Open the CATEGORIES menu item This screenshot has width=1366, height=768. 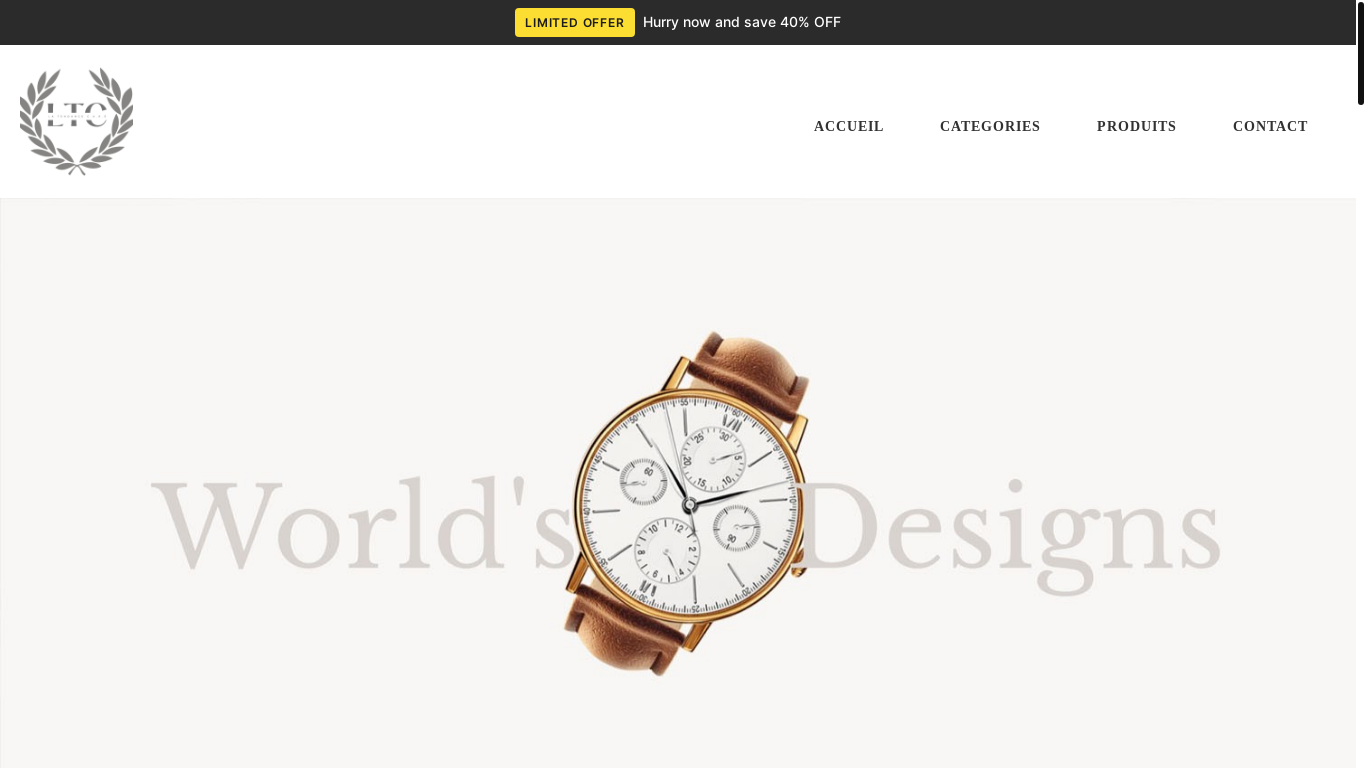click(990, 127)
